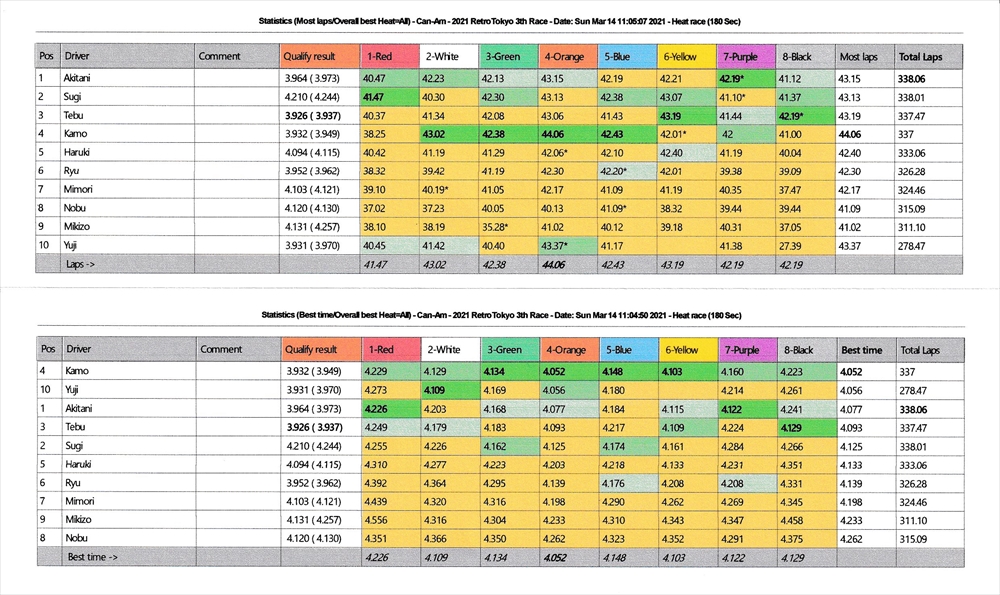Select the 4-Orange header in bottom table

pyautogui.click(x=567, y=350)
